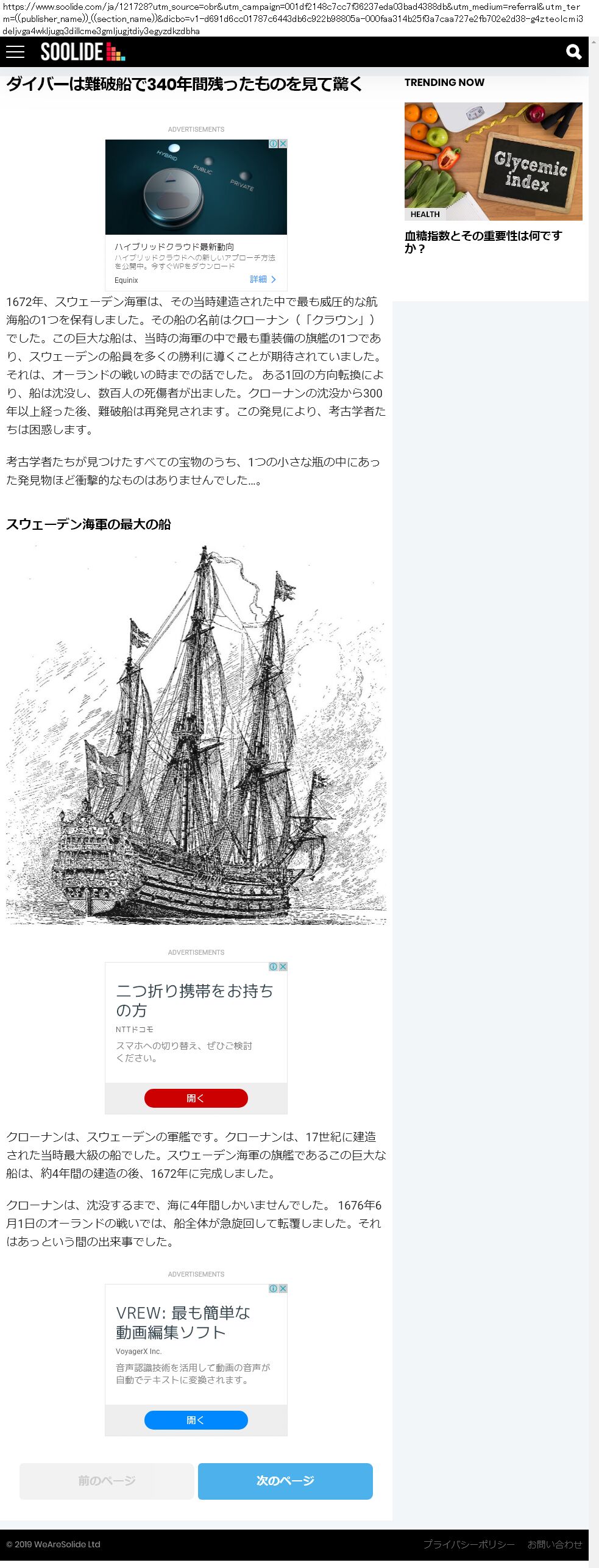Click AdChoices info icon on Equinix ad
Viewport: 599px width, 1568px height.
coord(274,144)
